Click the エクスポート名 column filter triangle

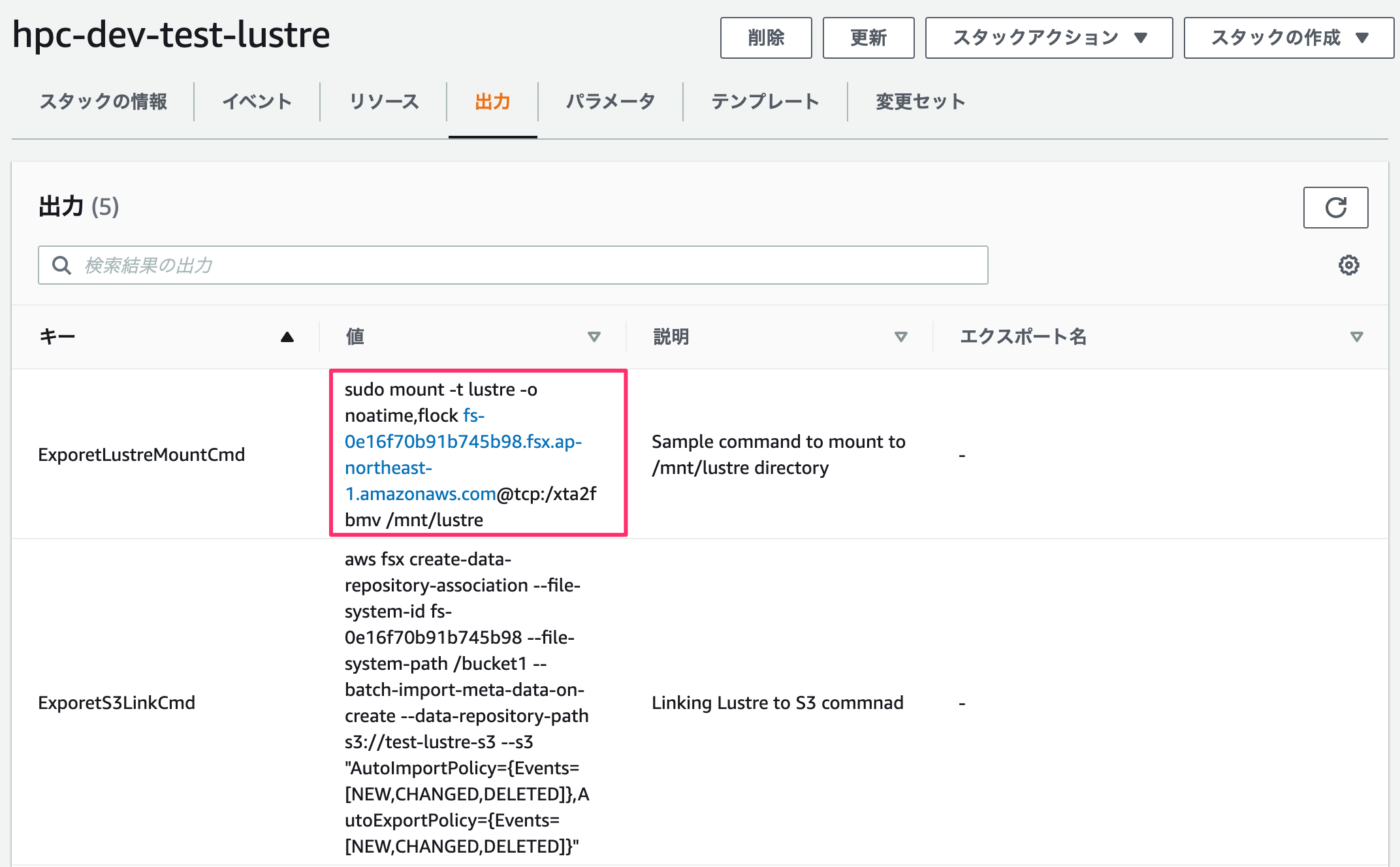[x=1356, y=337]
